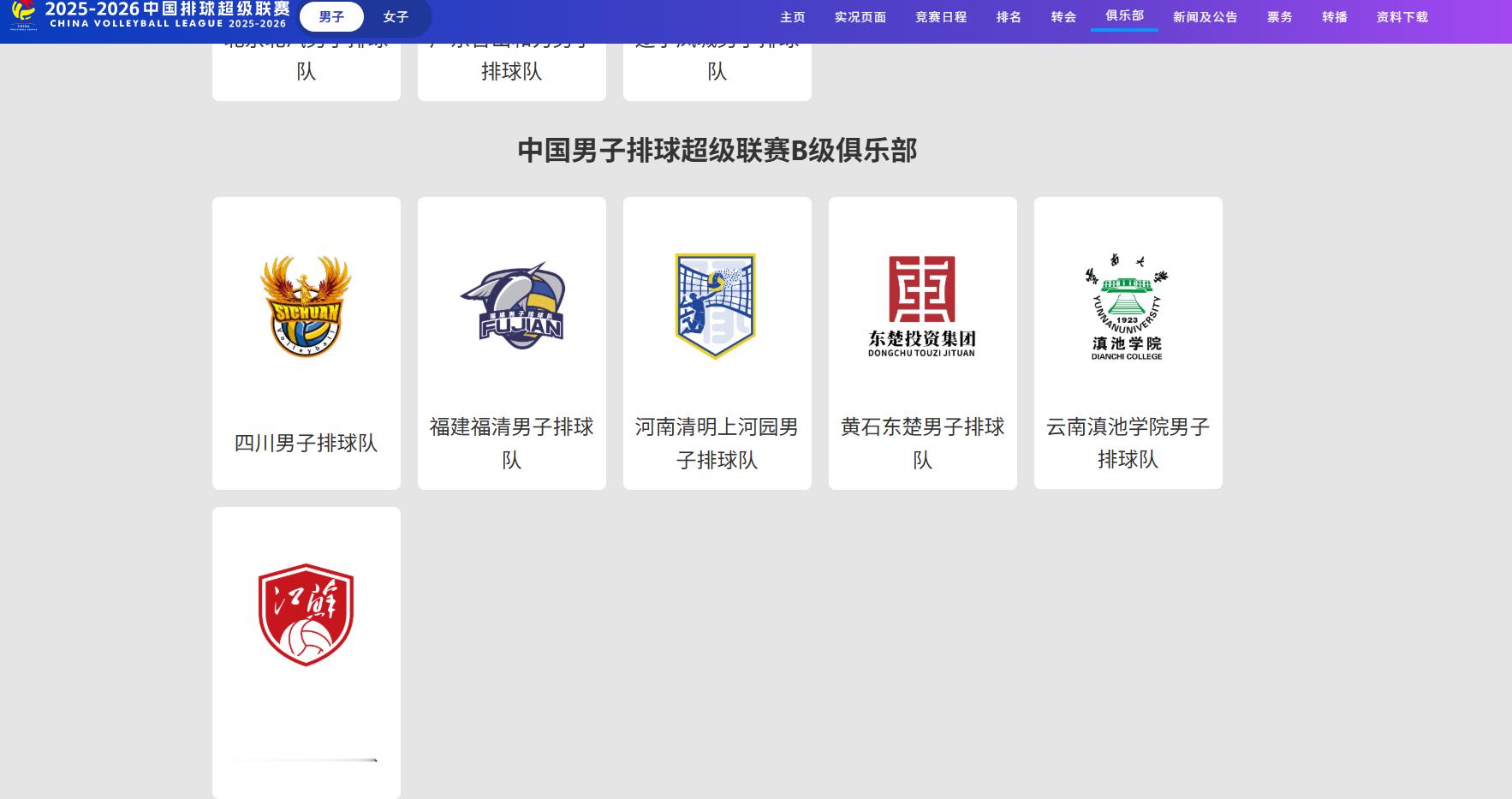Open the 转会 menu item
The height and width of the screenshot is (799, 1512).
pyautogui.click(x=1063, y=17)
